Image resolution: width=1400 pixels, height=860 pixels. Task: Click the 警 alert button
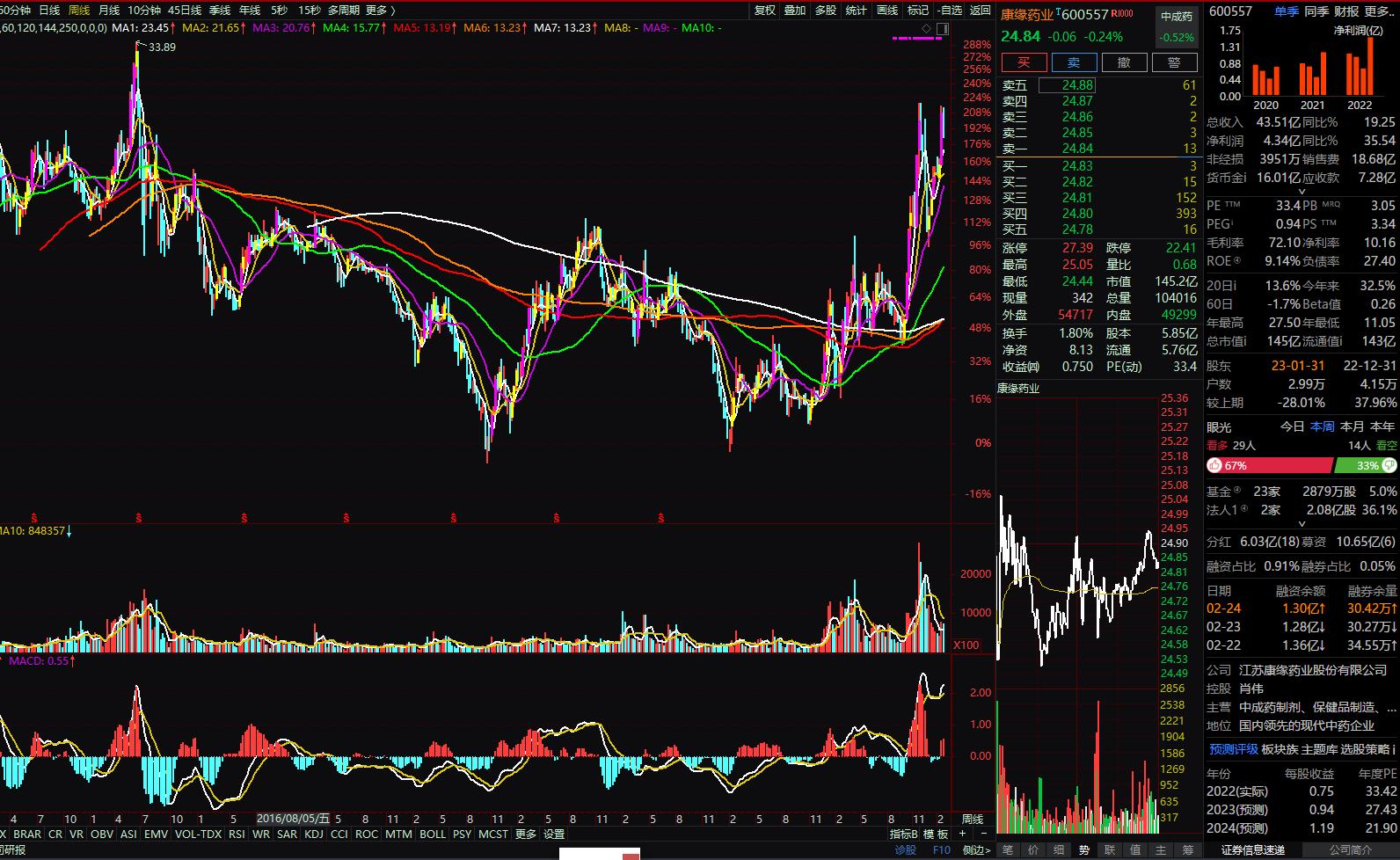[x=1175, y=62]
